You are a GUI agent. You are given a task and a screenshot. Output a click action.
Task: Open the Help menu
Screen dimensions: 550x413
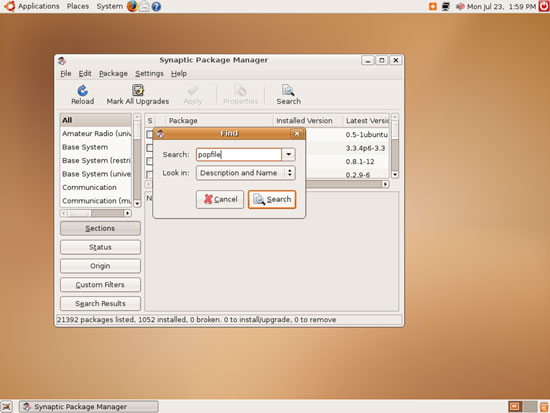point(179,73)
